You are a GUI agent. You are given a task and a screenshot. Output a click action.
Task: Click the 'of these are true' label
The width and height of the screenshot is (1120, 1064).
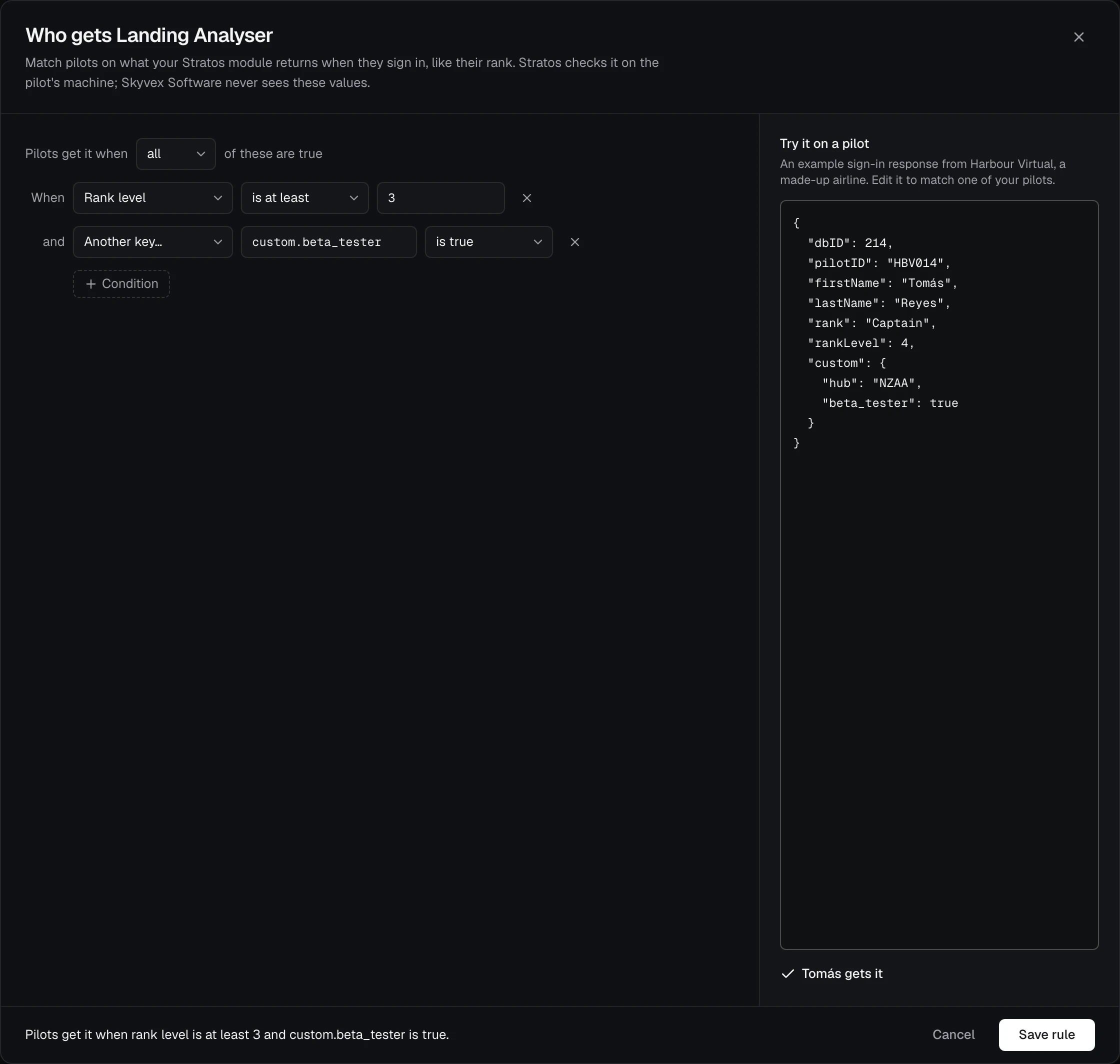pos(273,153)
